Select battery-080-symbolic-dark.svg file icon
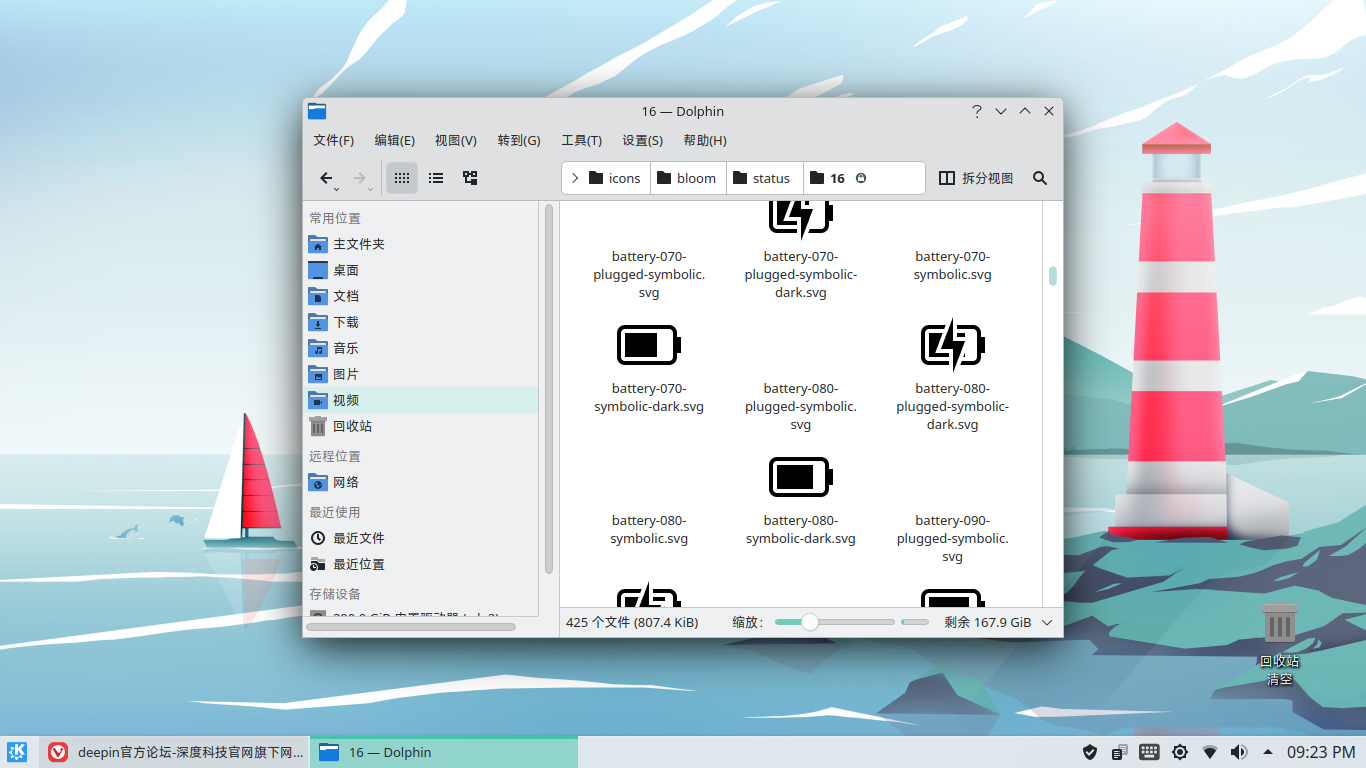This screenshot has width=1366, height=768. tap(800, 477)
